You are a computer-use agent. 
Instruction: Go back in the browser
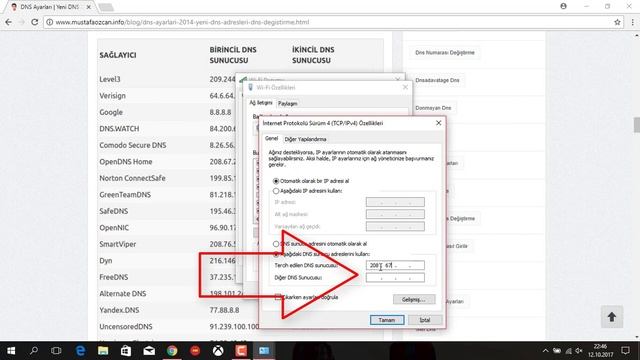[x=9, y=22]
